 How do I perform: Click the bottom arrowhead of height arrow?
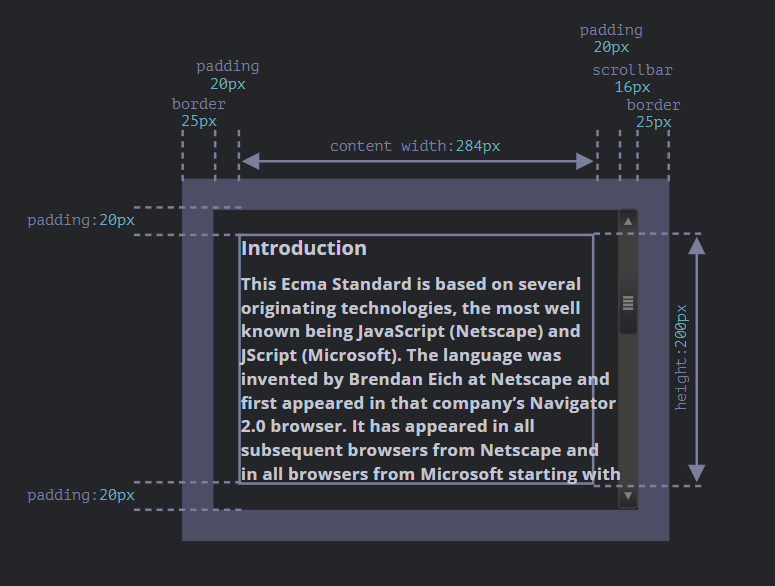pyautogui.click(x=697, y=473)
